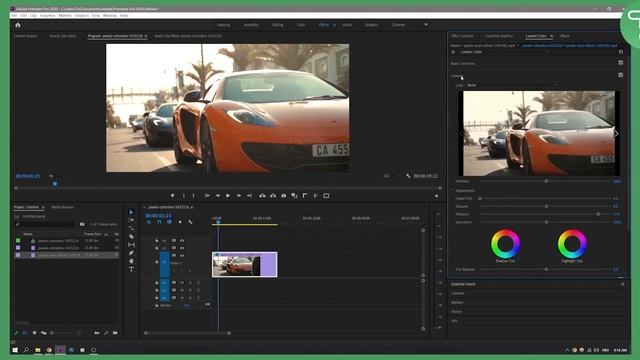This screenshot has height=360, width=640.
Task: Export a frame with the camera icon
Action: [284, 196]
